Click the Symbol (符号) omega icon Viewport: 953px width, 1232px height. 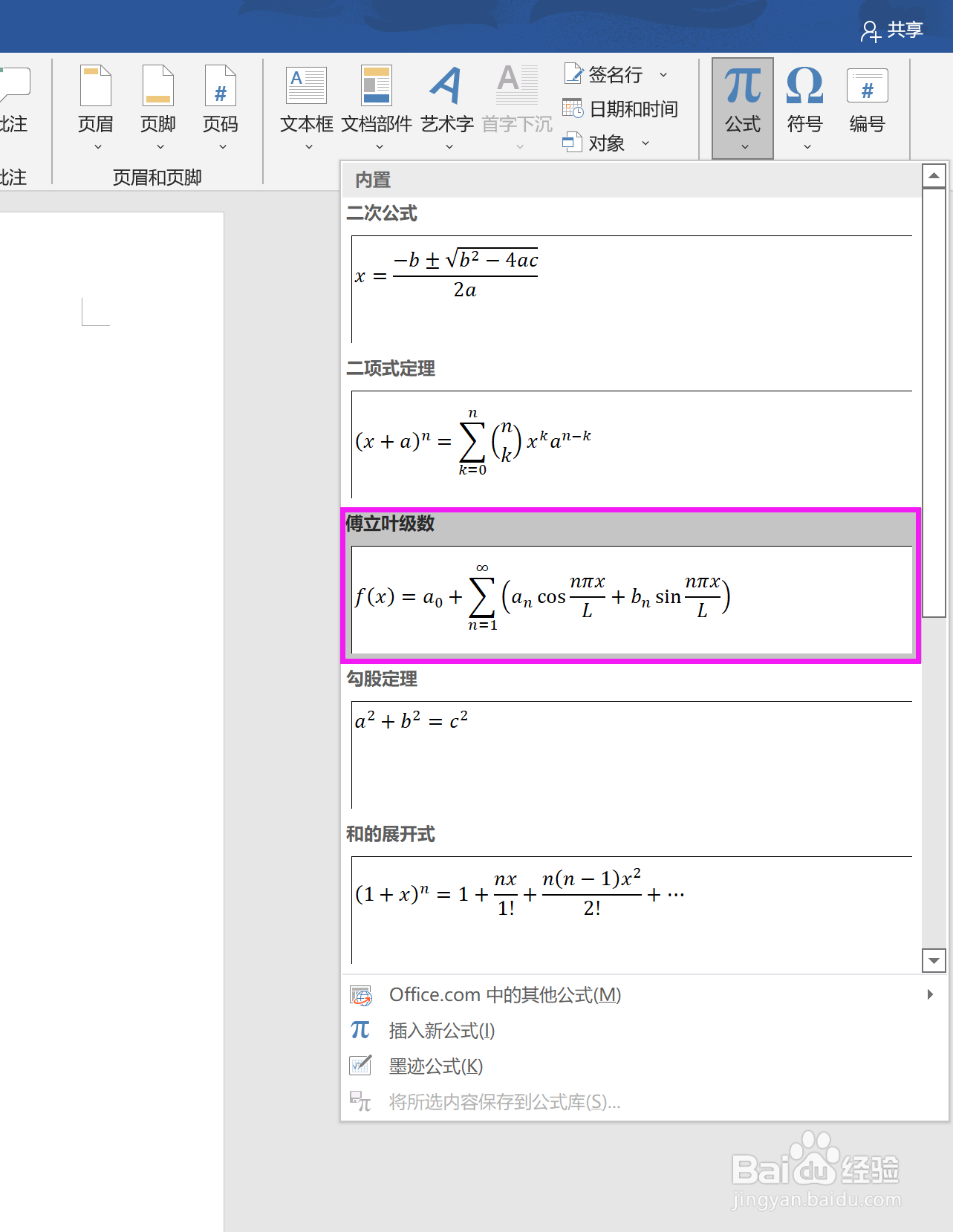(804, 86)
